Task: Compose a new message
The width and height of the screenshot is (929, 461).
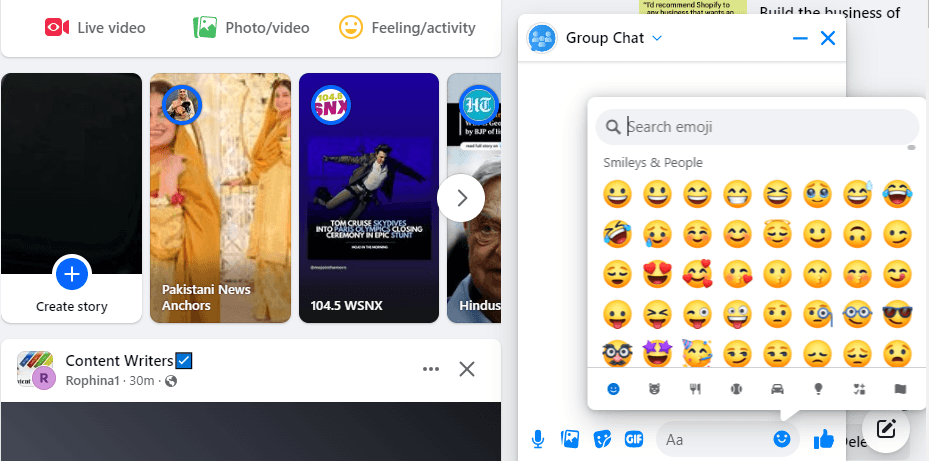Action: (885, 428)
